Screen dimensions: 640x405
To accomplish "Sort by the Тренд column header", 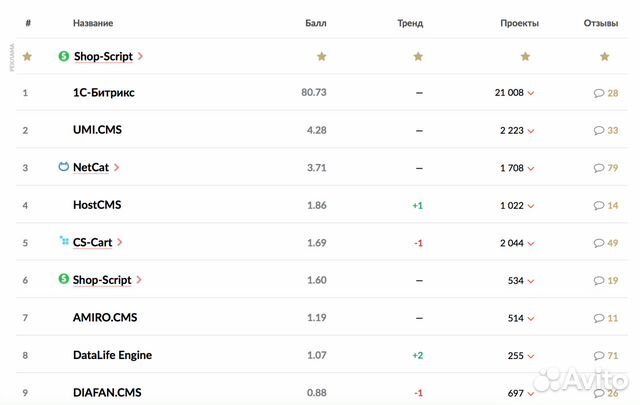I will [410, 23].
